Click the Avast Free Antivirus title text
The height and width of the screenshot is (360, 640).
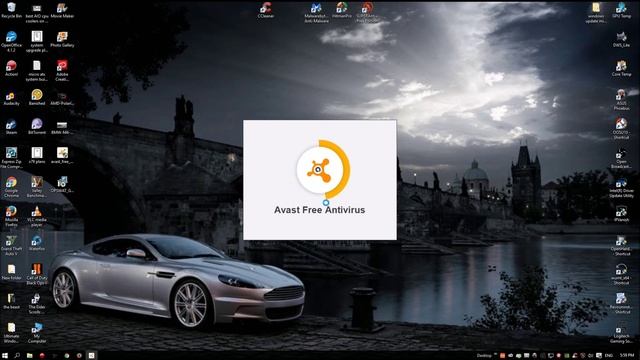(319, 210)
